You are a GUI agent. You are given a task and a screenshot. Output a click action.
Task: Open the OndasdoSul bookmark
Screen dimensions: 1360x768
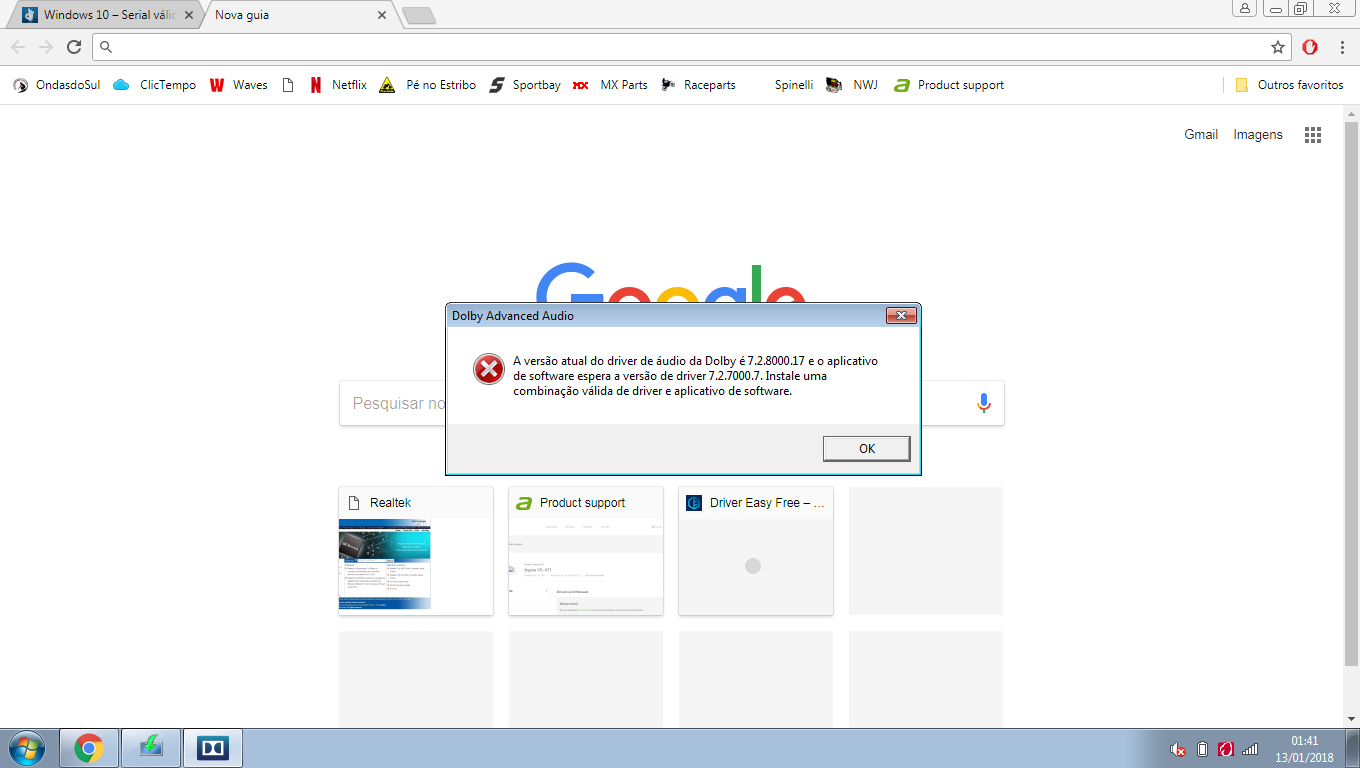57,85
